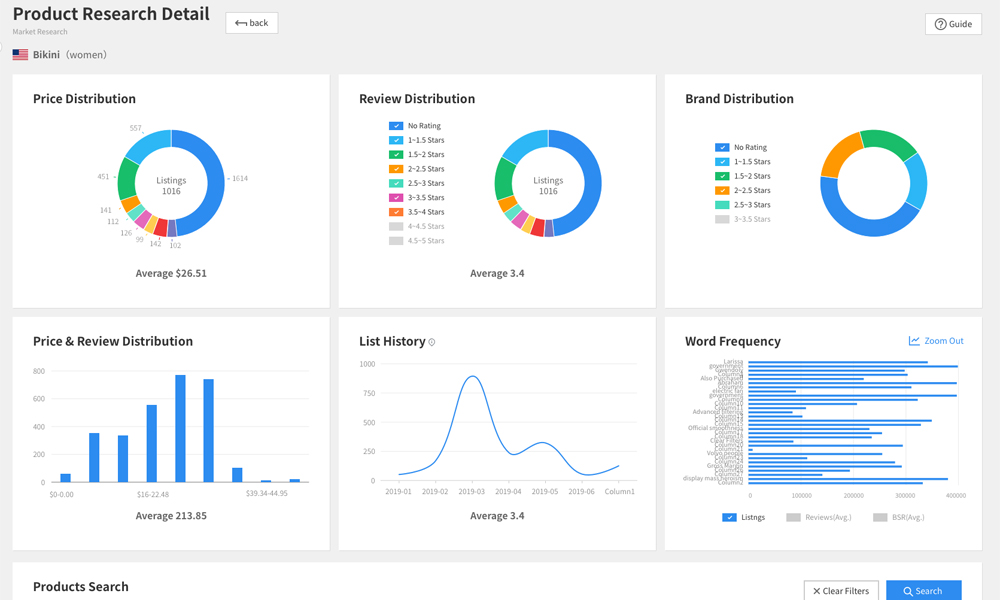1000x600 pixels.
Task: Toggle 3~3.5 Stars in Review Distribution legend
Action: (x=396, y=198)
